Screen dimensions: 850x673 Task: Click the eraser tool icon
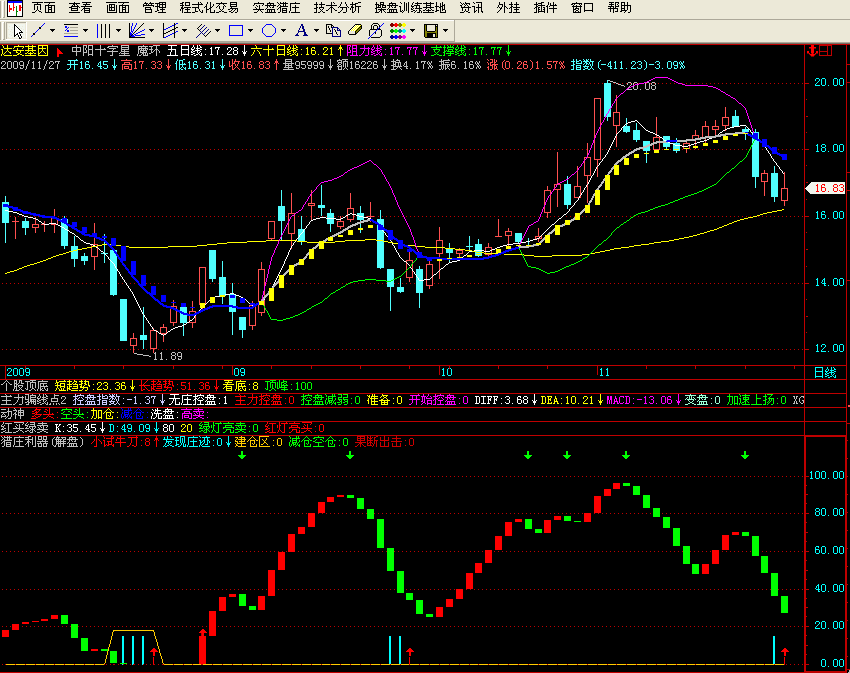[x=354, y=30]
